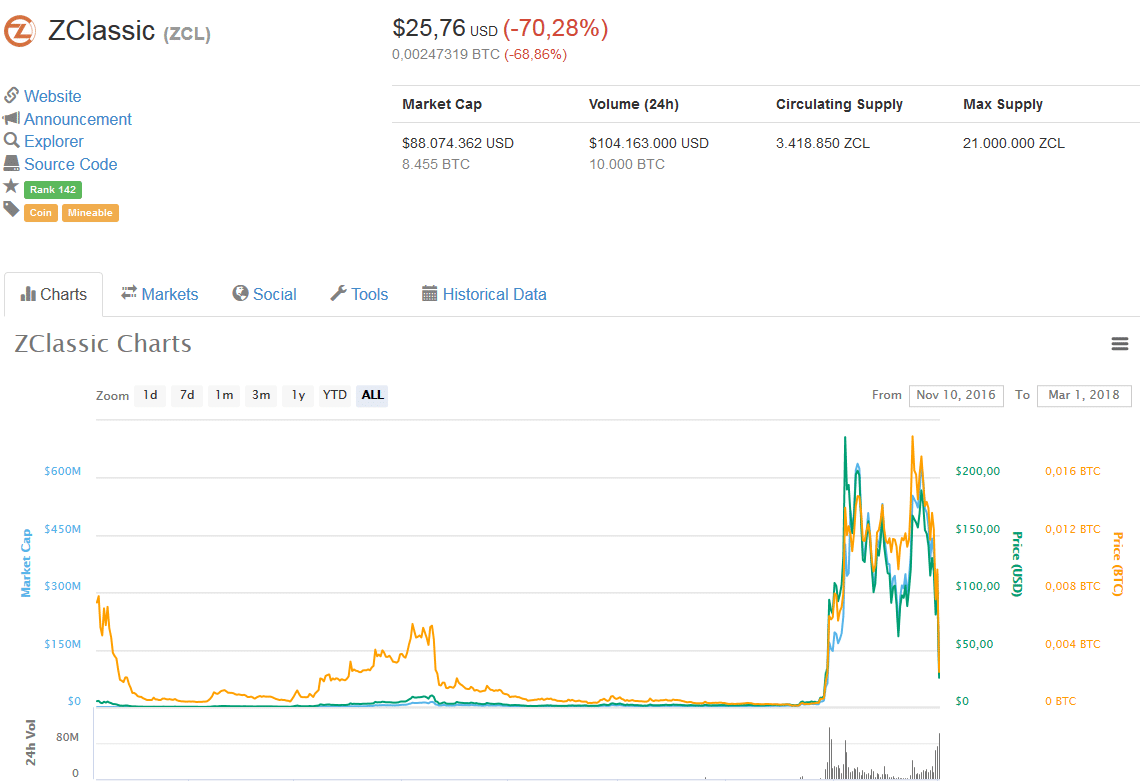Switch to the Markets tab
1147x781 pixels.
(x=159, y=295)
